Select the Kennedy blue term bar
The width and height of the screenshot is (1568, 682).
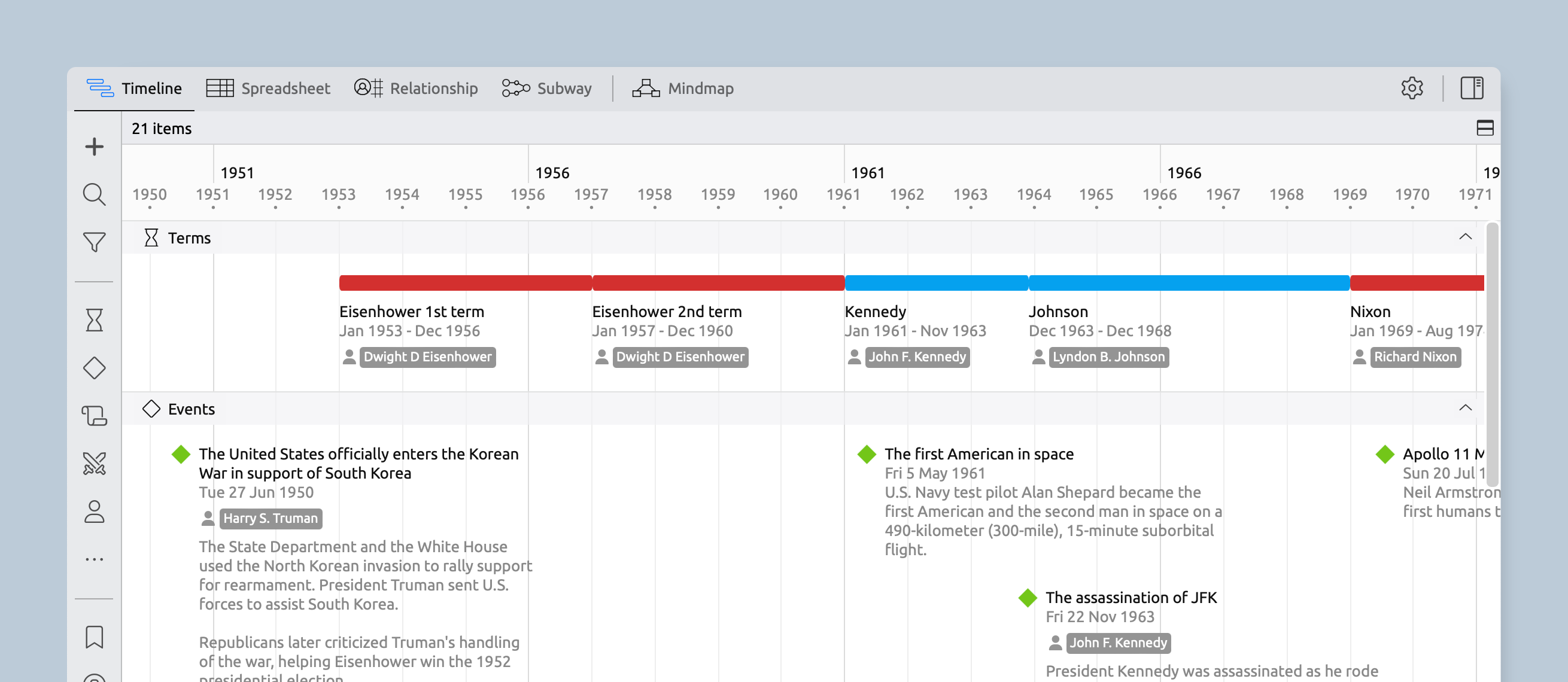coord(937,283)
